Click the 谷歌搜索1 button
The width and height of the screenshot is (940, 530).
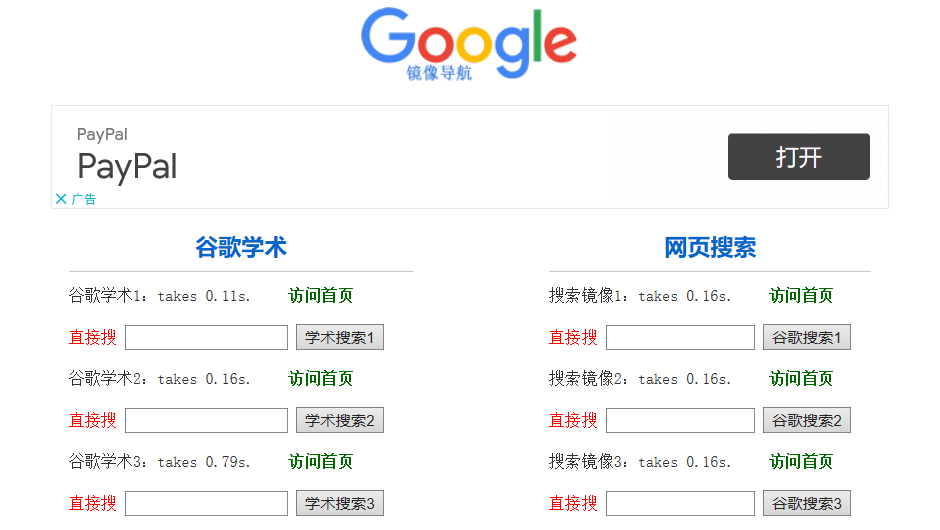pos(806,338)
